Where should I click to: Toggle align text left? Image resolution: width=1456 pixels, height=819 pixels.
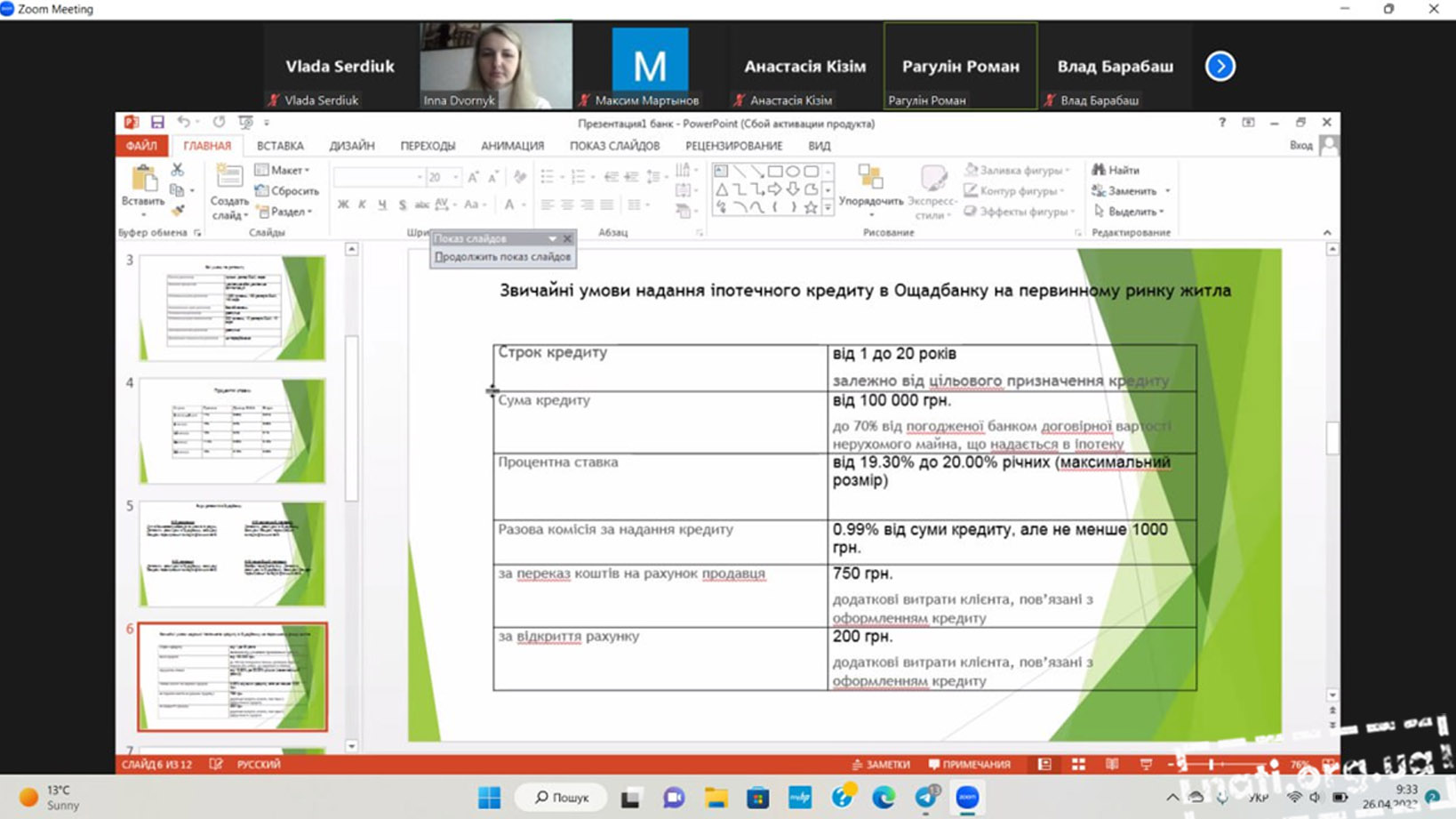click(548, 205)
